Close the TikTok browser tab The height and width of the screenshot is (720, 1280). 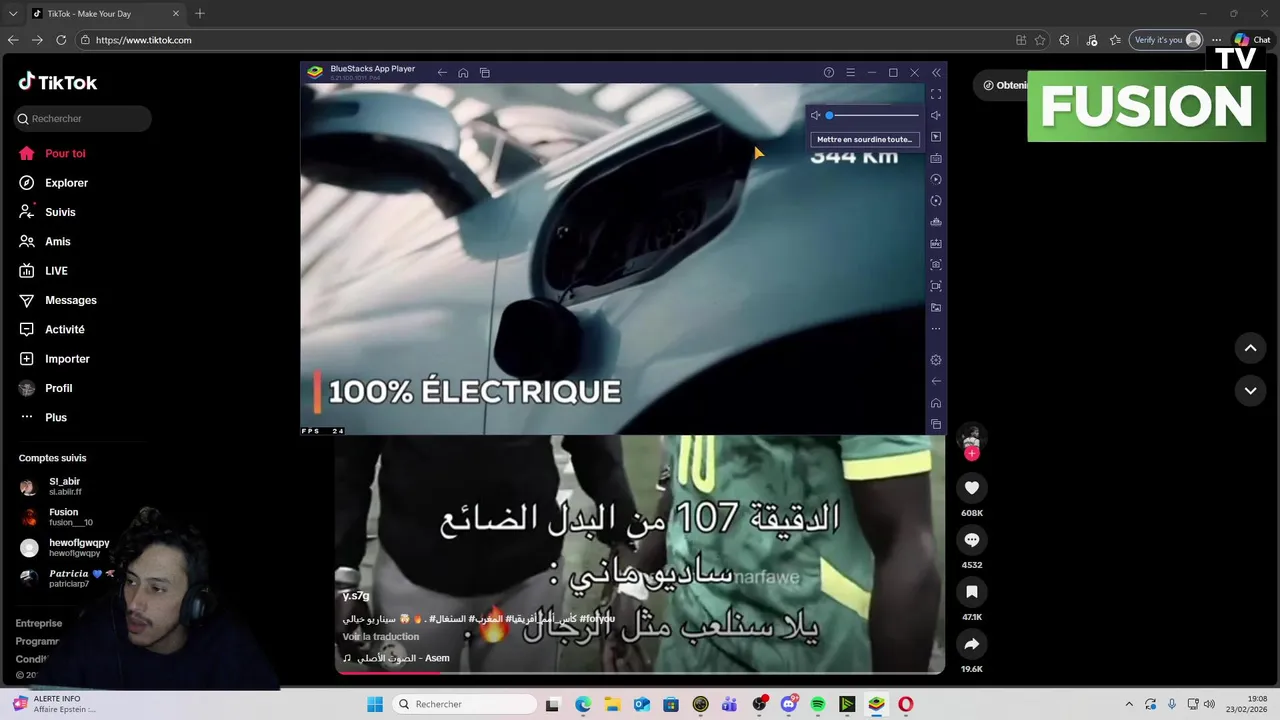coord(176,14)
